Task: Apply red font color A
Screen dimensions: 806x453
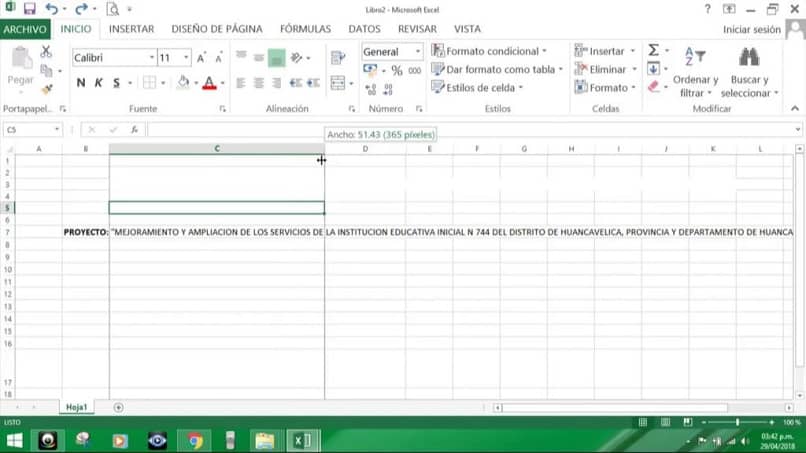Action: coord(209,83)
